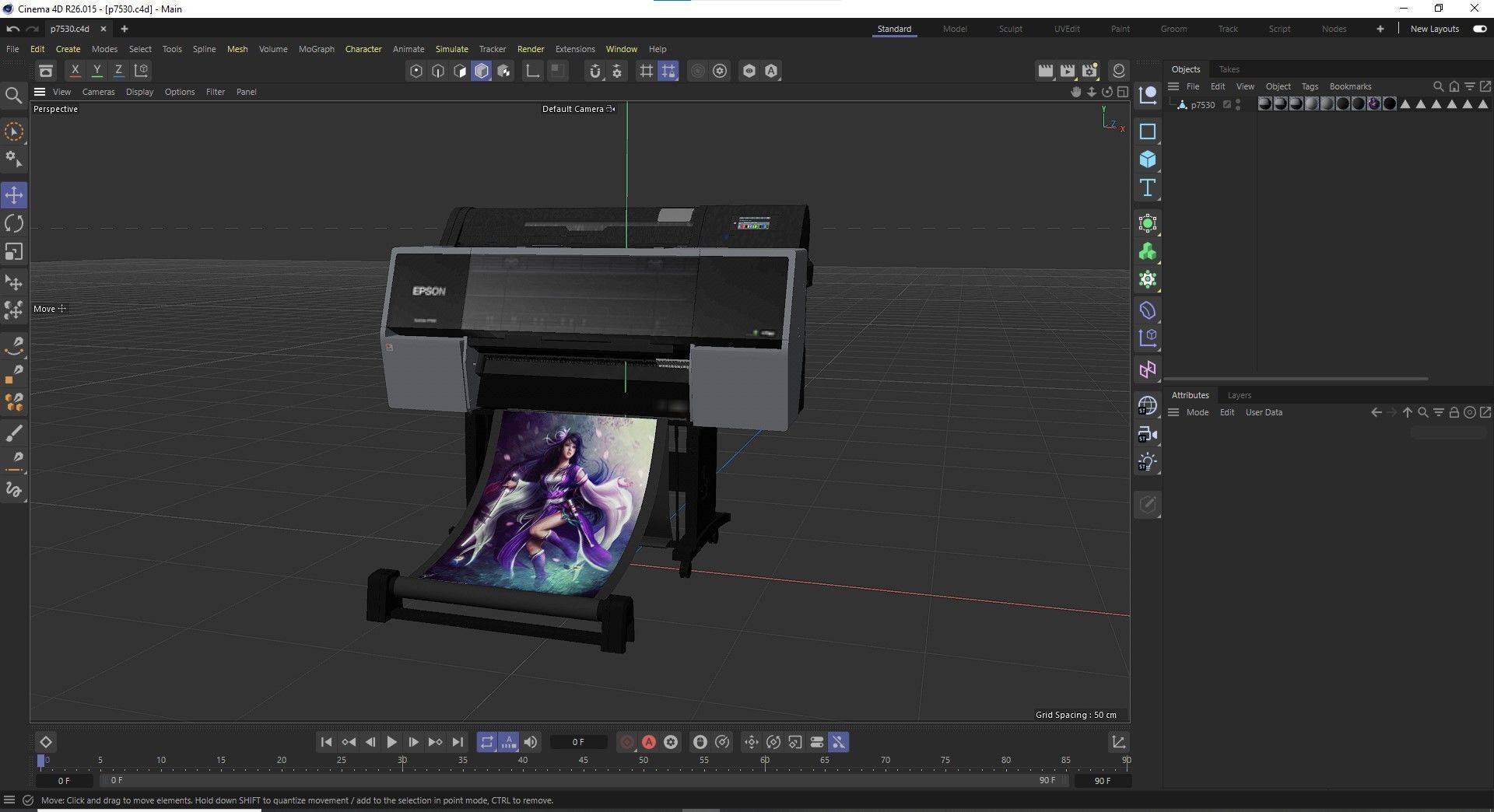Play the animation forward
Viewport: 1494px width, 812px height.
(x=391, y=742)
